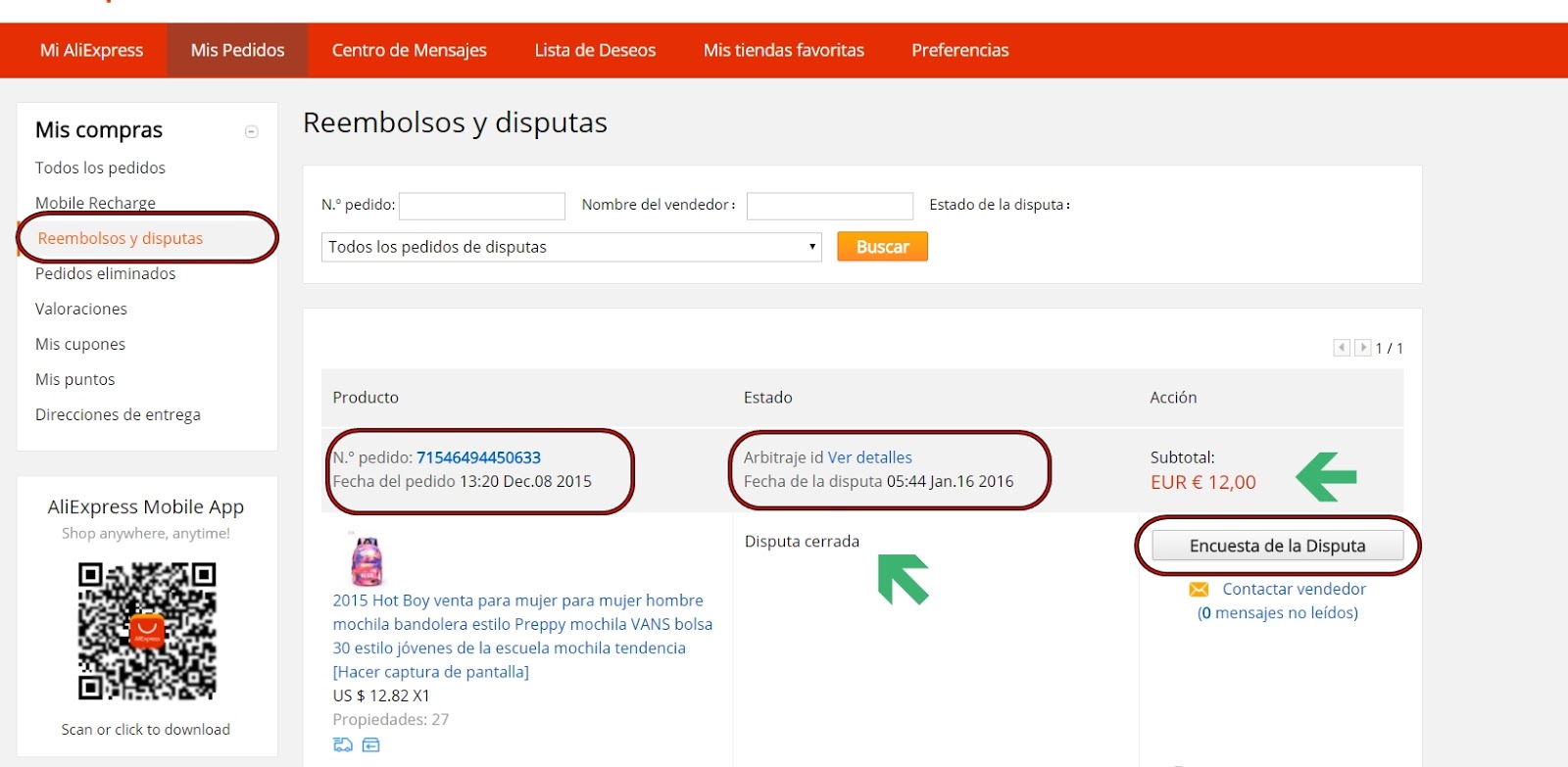Open Centro de Mensajes tab
This screenshot has width=1568, height=767.
409,50
